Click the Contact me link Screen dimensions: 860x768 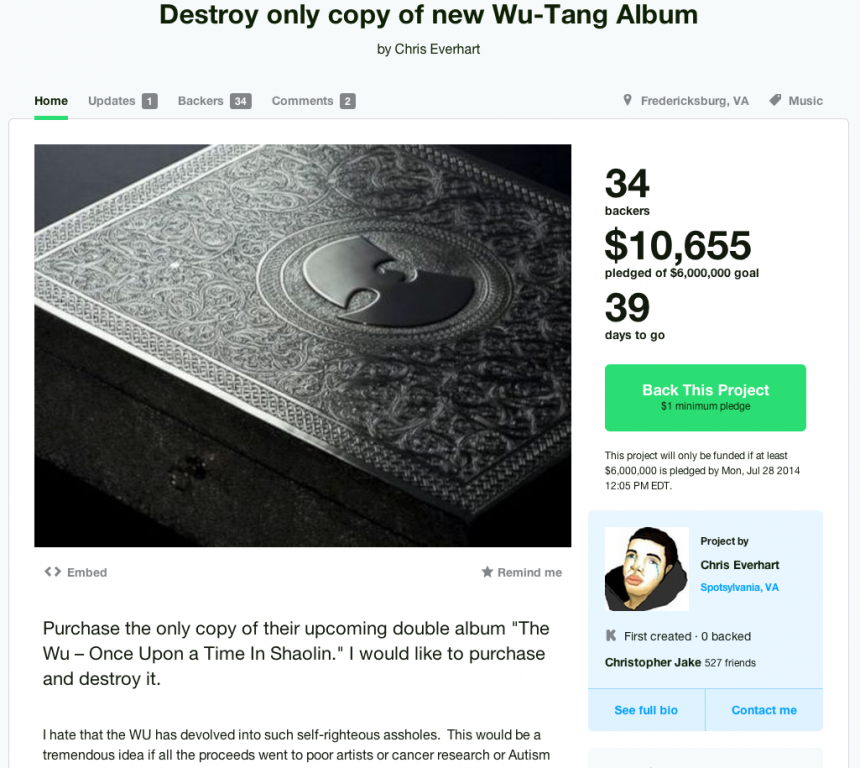click(764, 710)
